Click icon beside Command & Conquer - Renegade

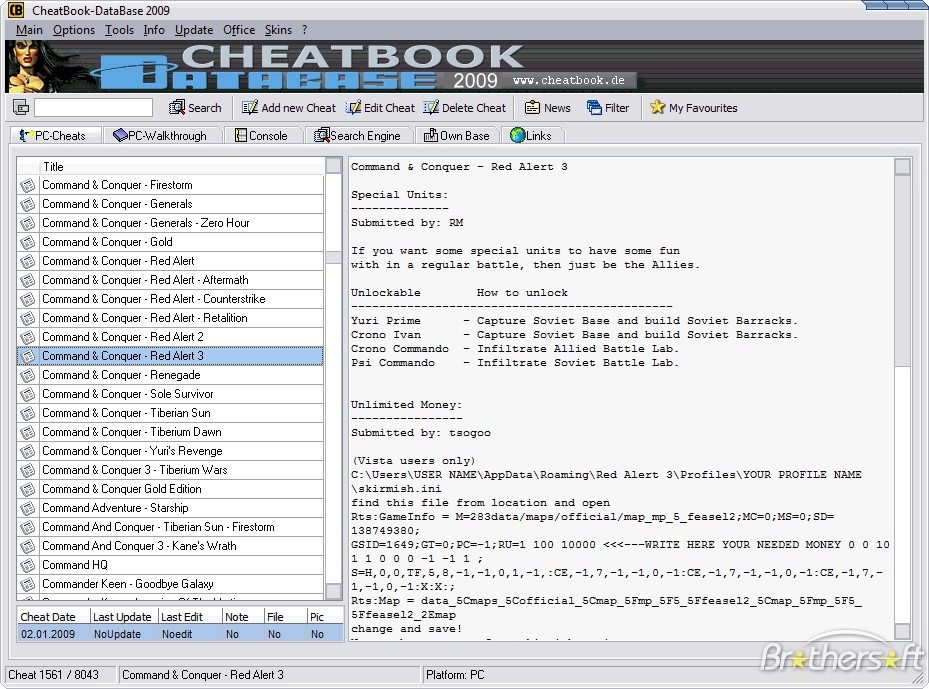tap(27, 376)
